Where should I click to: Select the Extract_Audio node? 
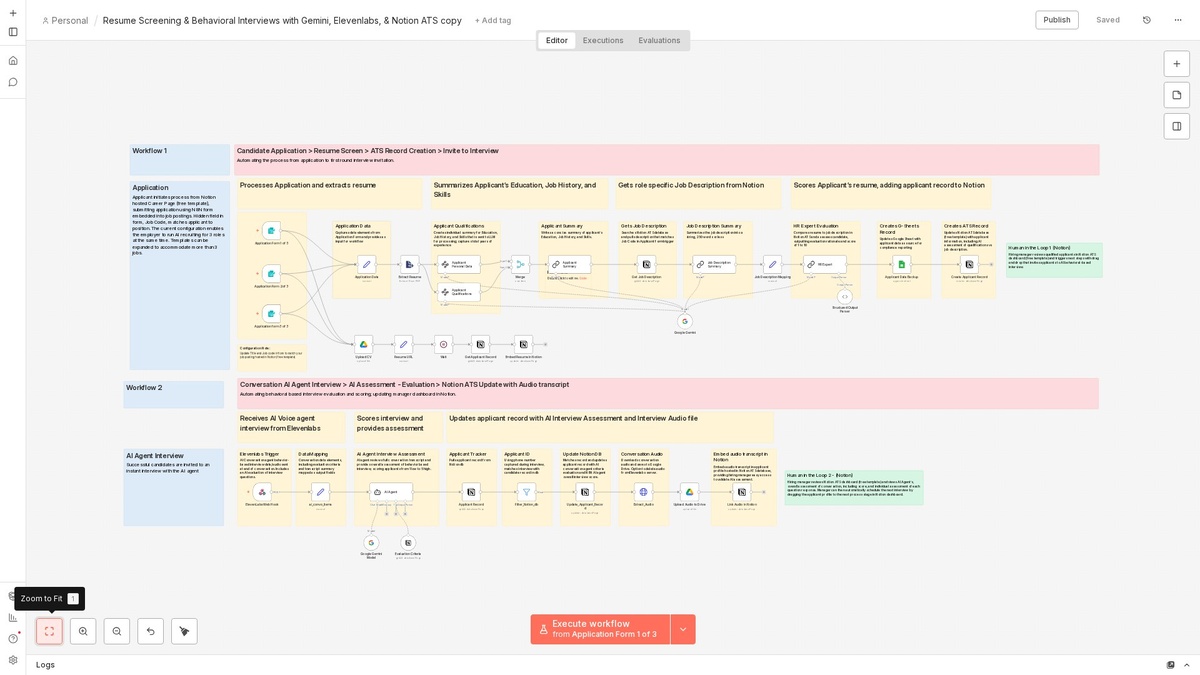[x=643, y=492]
